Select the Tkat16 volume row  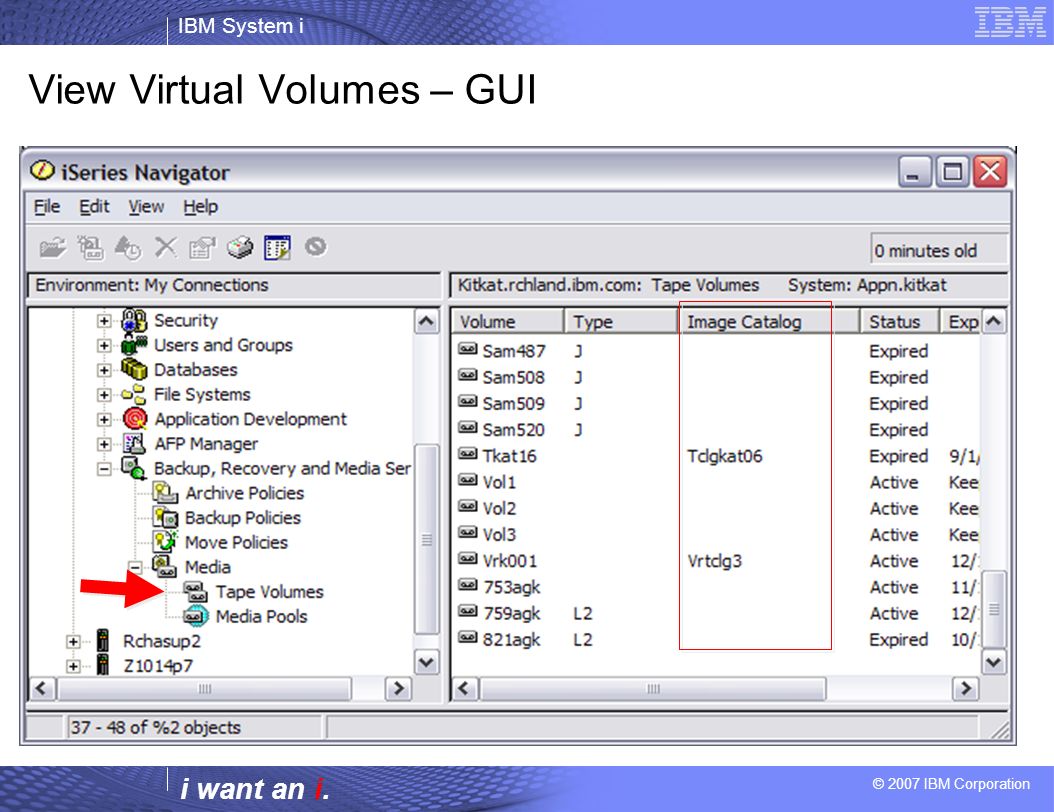click(x=718, y=456)
